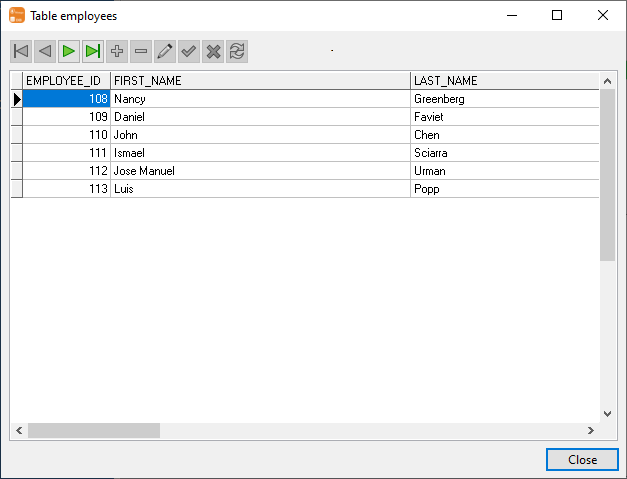Image resolution: width=627 pixels, height=479 pixels.
Task: Select the Sciarra last name cell
Action: [504, 153]
